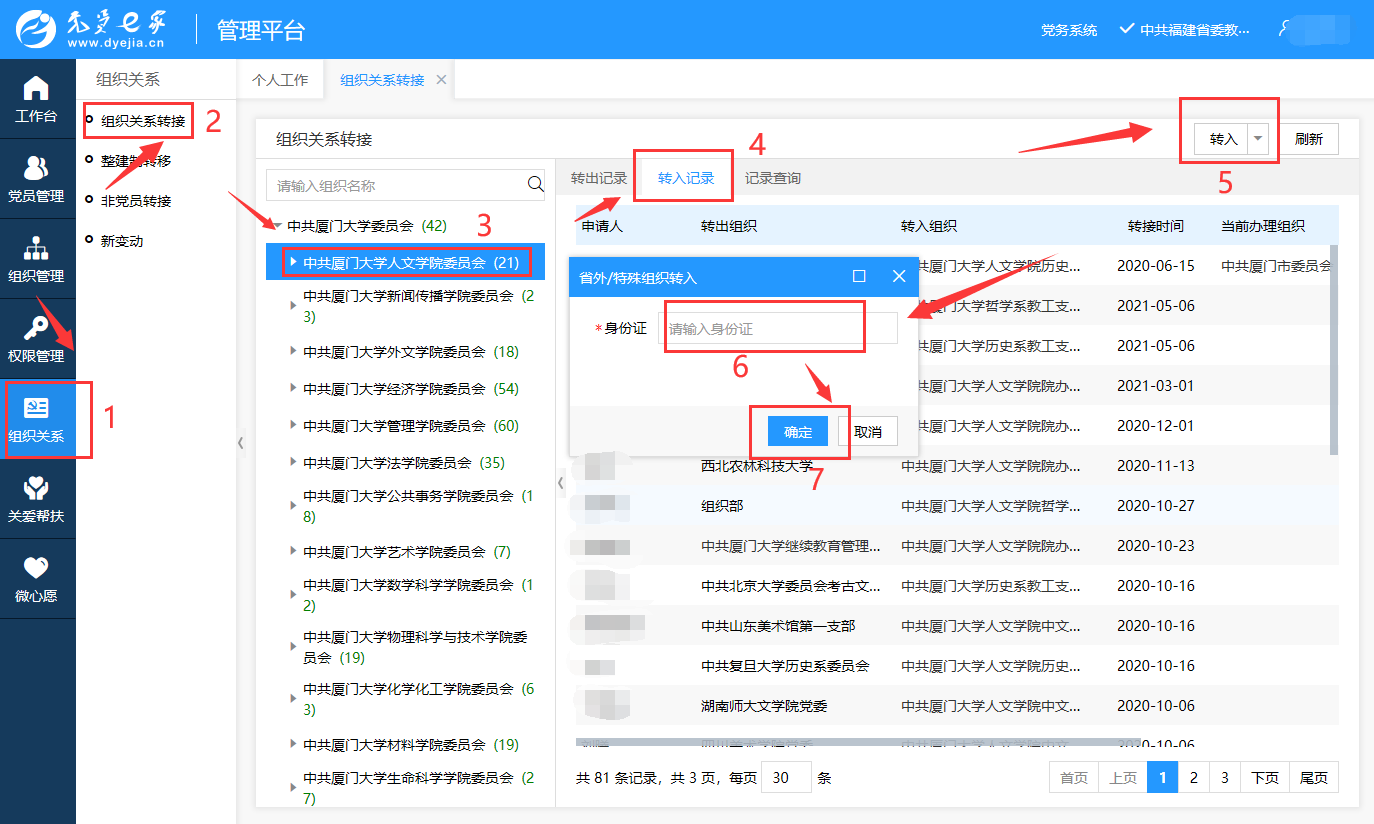Collapse the 中共厦门大学委员会 root node
1374x824 pixels.
pos(277,226)
